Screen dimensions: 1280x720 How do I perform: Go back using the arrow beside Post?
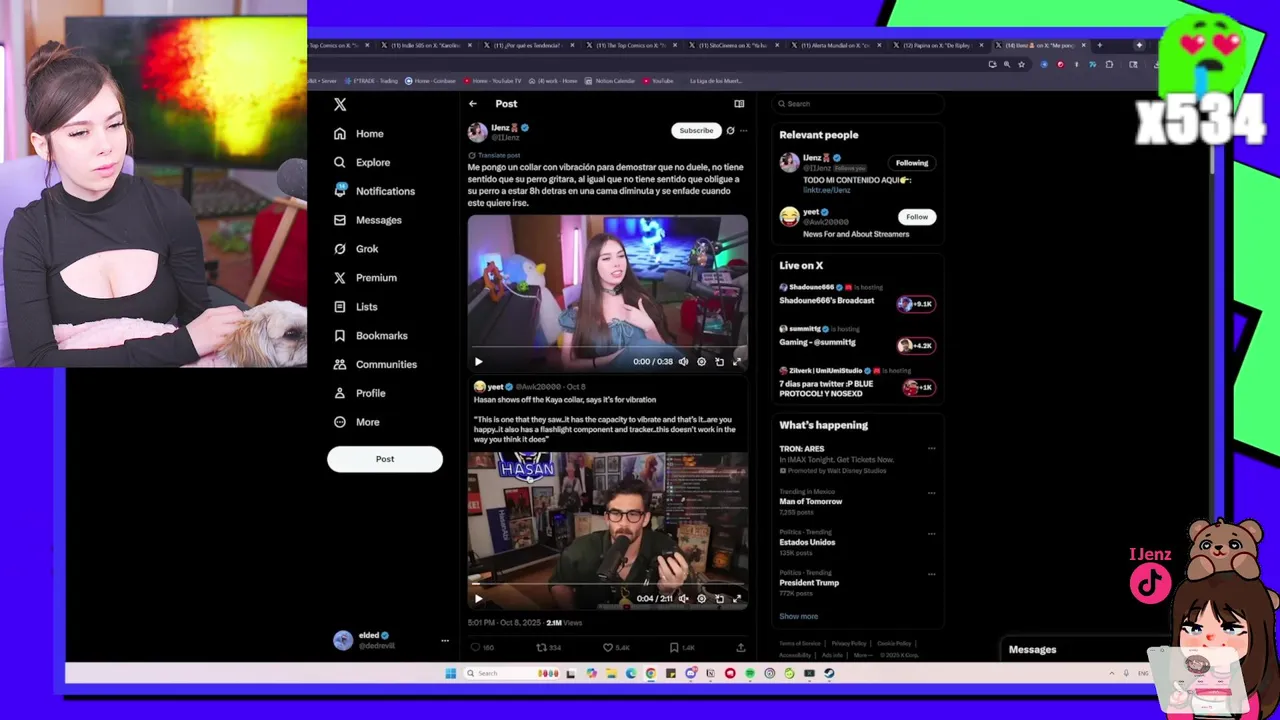pyautogui.click(x=473, y=103)
